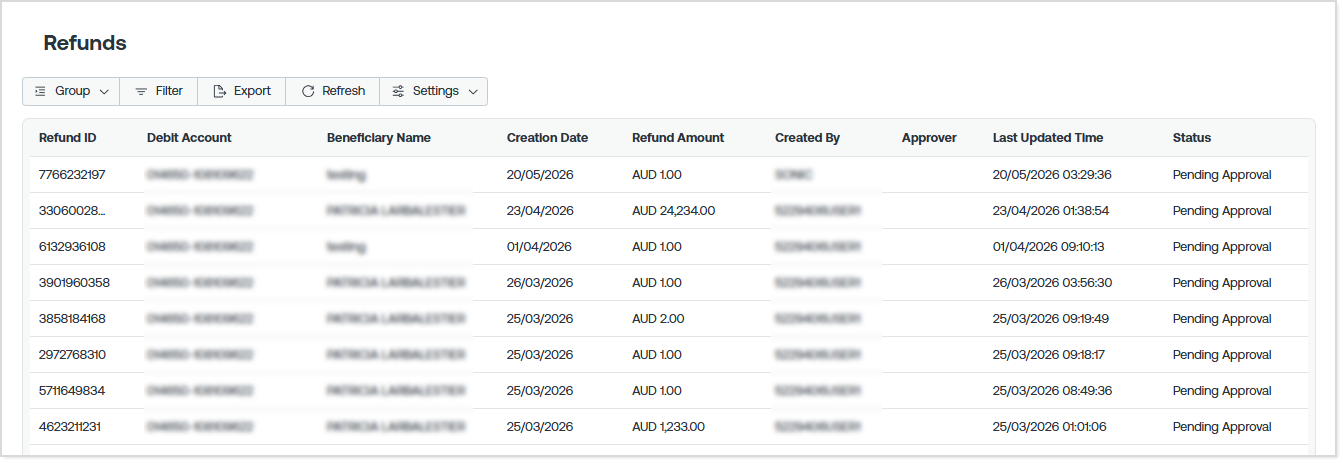Expand the Group dropdown chevron

pyautogui.click(x=104, y=91)
